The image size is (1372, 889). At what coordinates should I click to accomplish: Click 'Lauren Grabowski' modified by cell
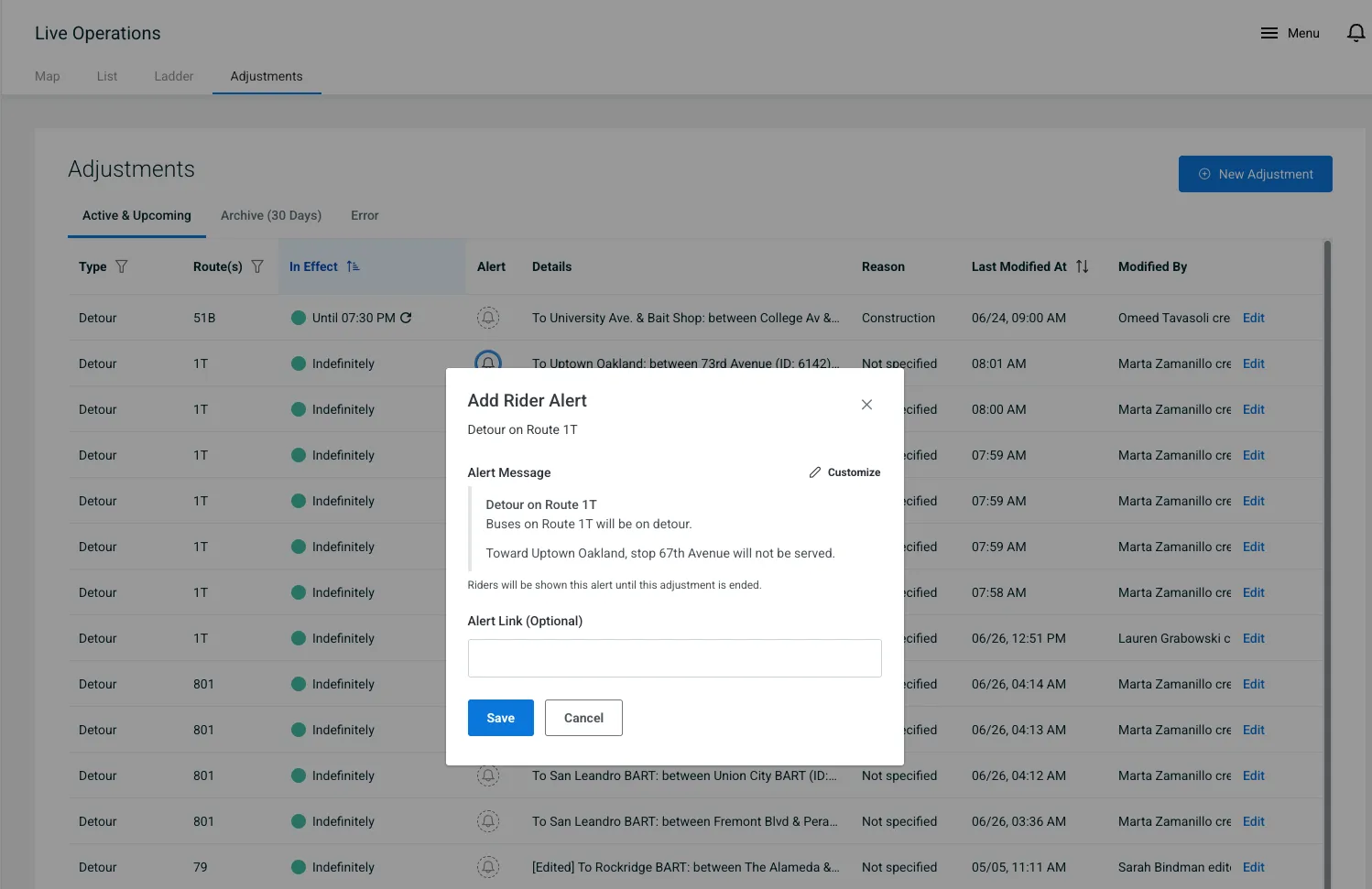click(1174, 638)
